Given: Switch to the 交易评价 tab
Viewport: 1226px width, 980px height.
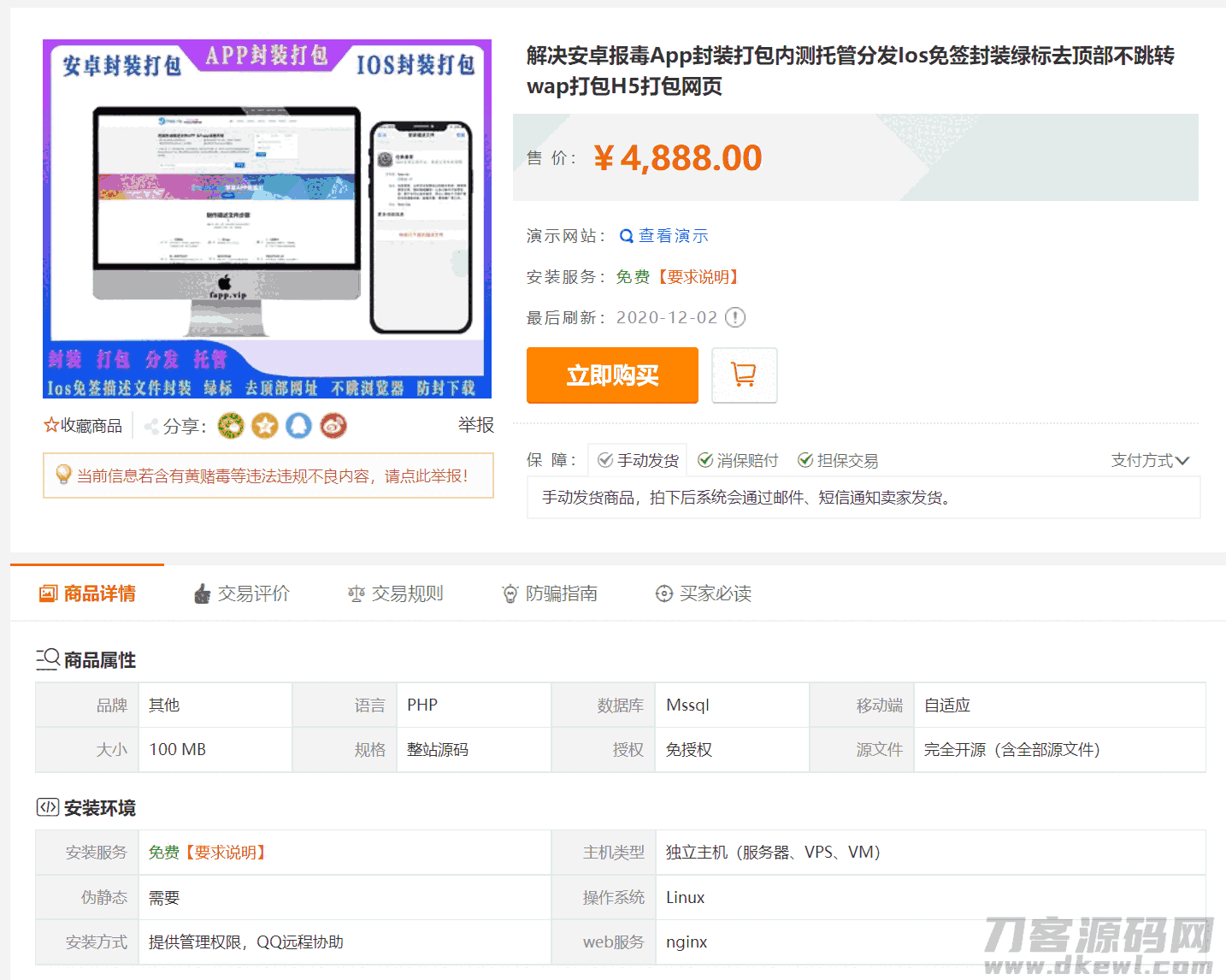Looking at the screenshot, I should tap(242, 593).
